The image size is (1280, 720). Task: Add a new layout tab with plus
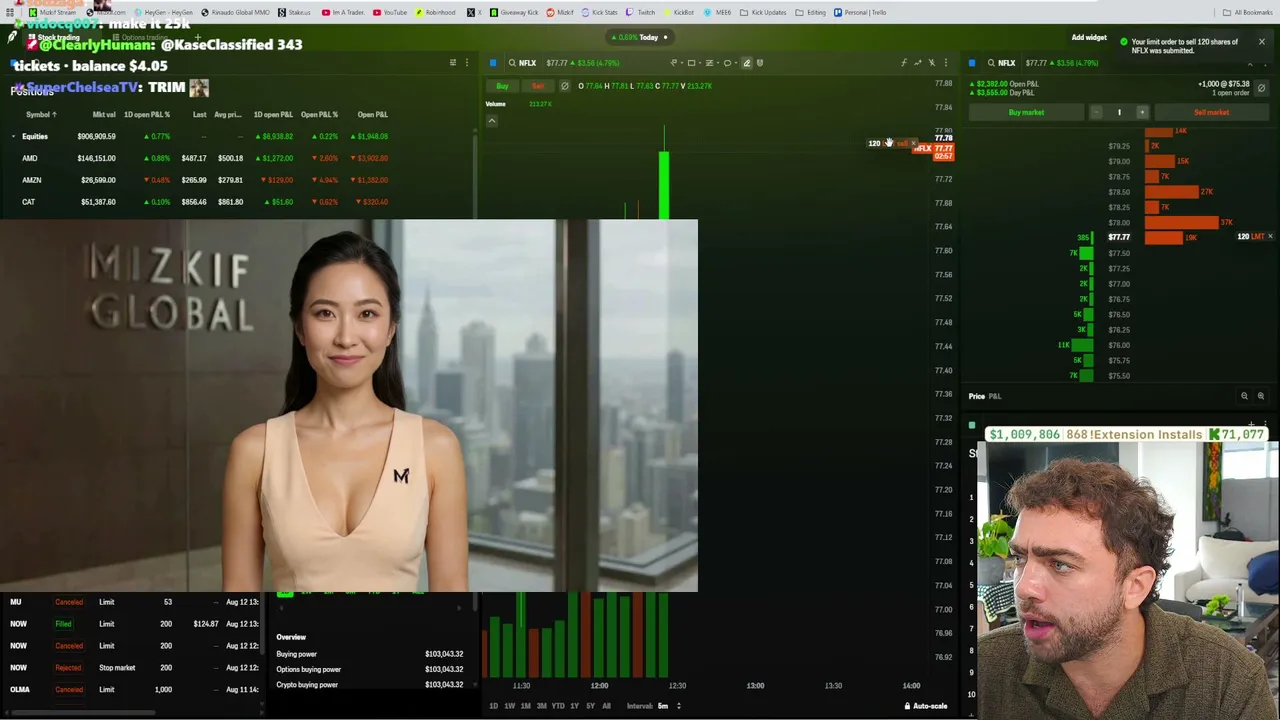(x=197, y=37)
